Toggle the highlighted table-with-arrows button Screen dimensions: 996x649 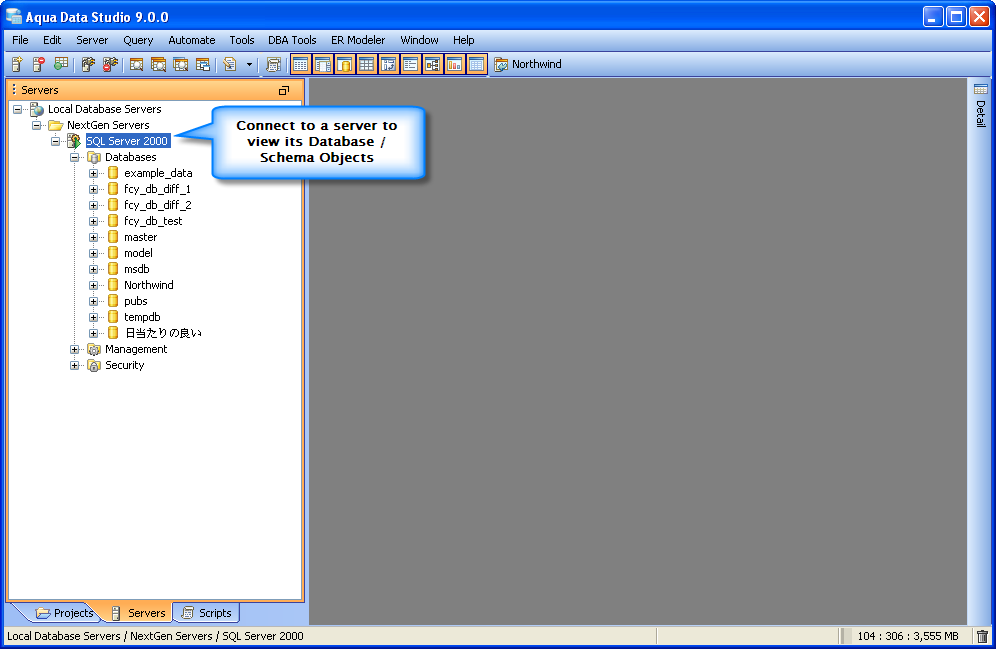[x=389, y=64]
